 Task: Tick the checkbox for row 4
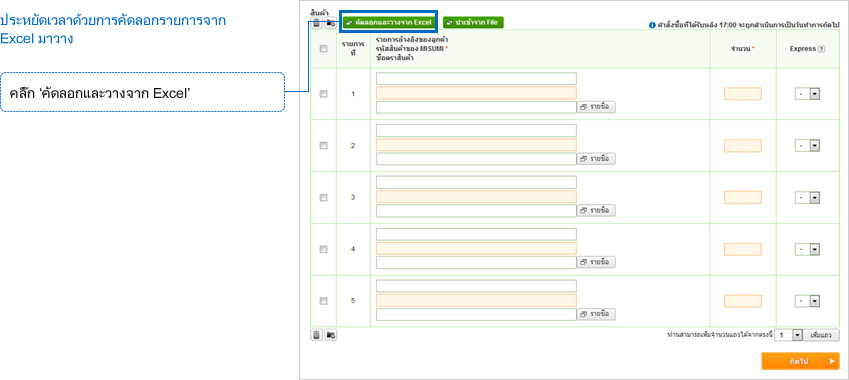point(324,249)
